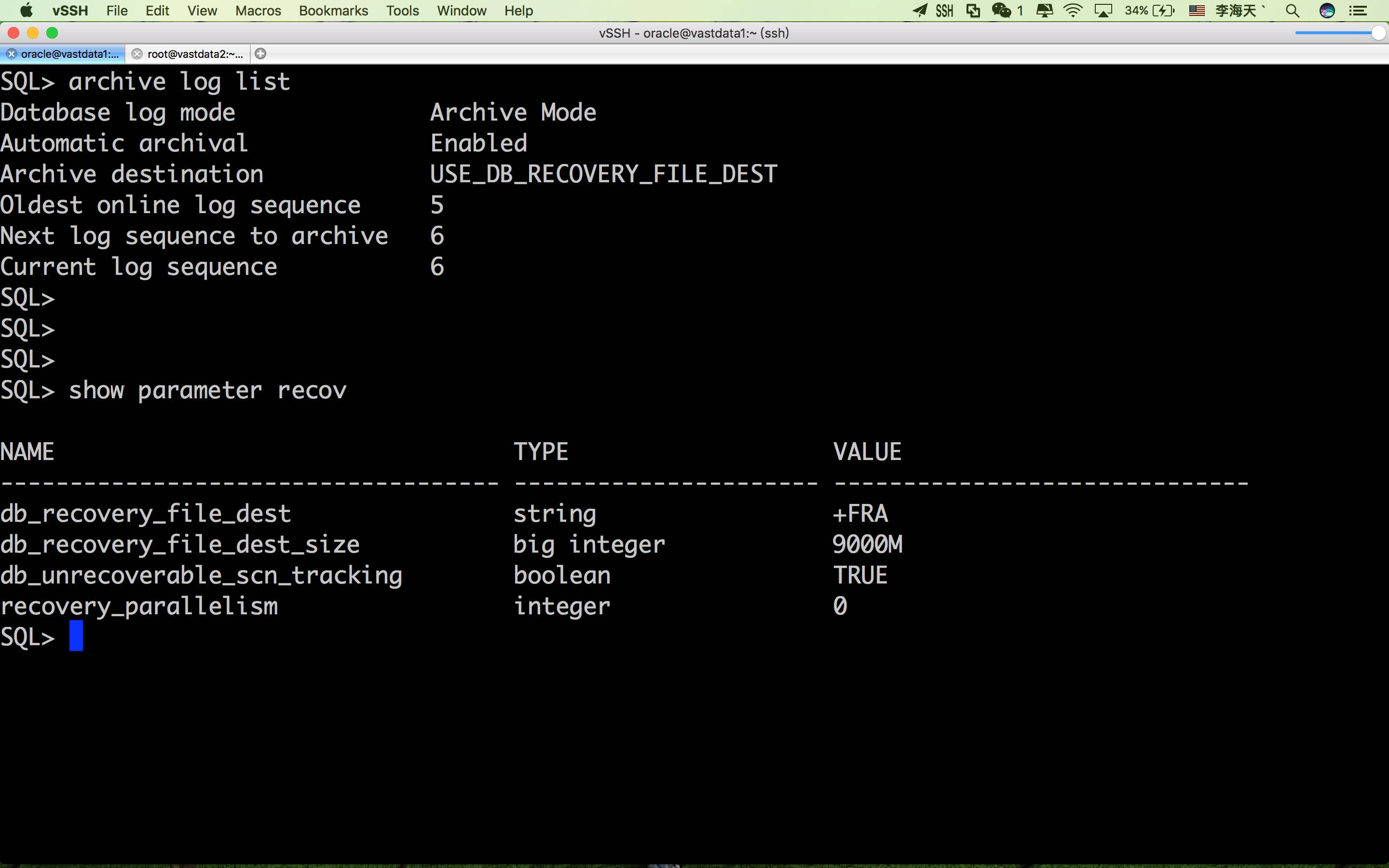Viewport: 1389px width, 868px height.
Task: Open the Tools menu
Action: tap(402, 10)
